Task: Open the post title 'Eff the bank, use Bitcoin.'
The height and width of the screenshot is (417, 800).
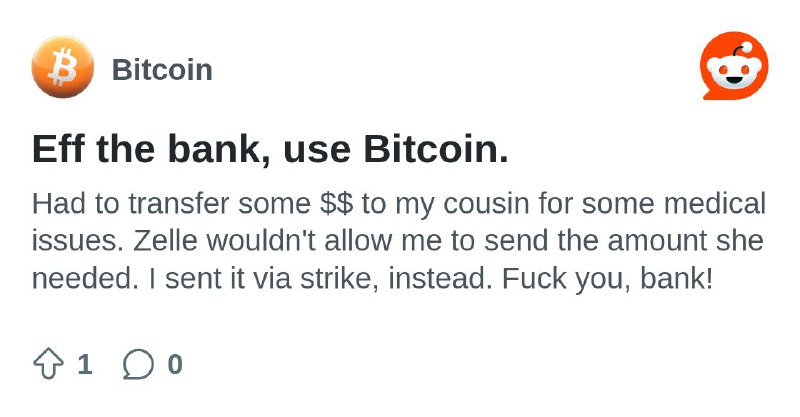Action: (270, 149)
